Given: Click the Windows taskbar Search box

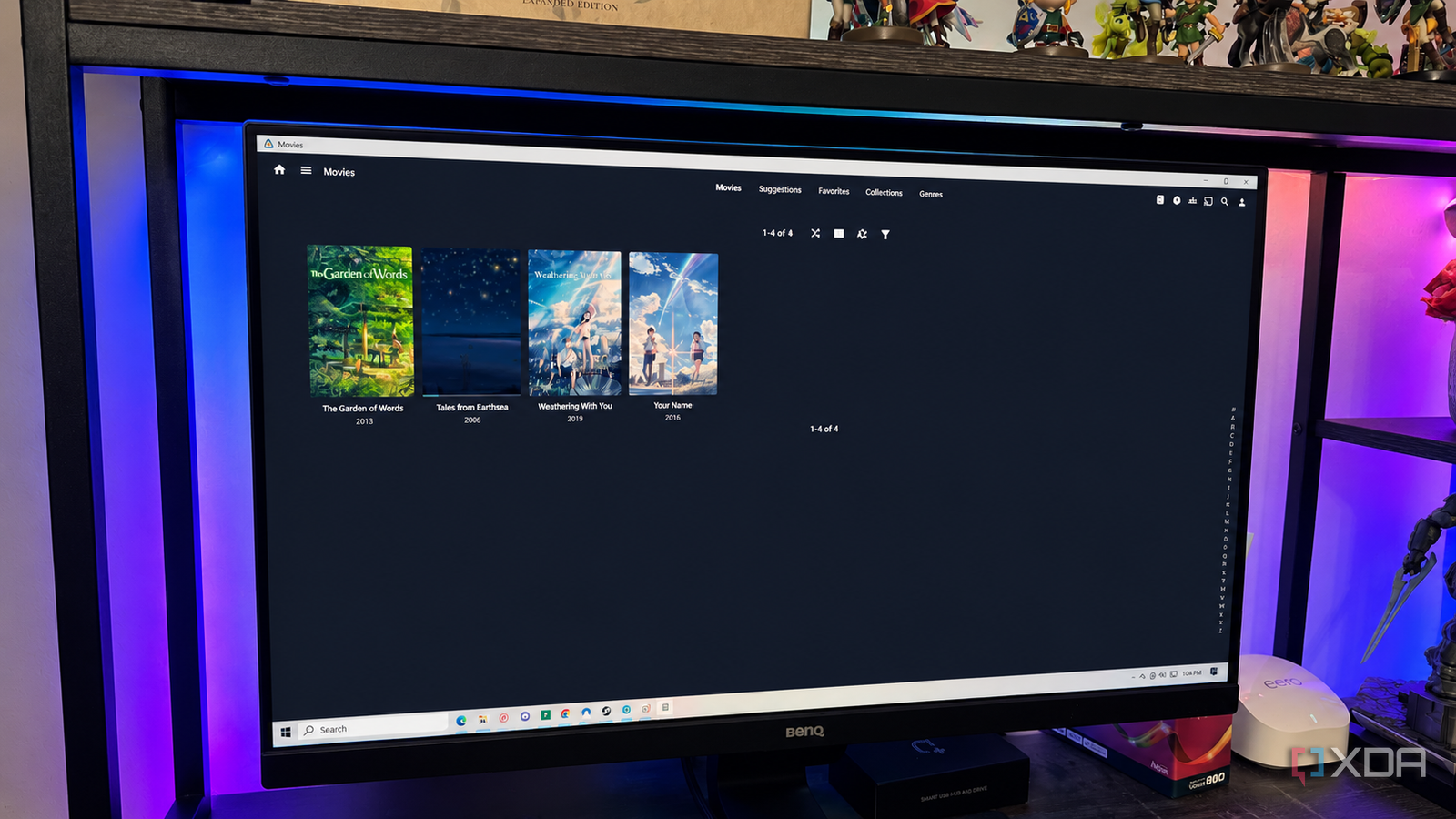Looking at the screenshot, I should point(373,729).
